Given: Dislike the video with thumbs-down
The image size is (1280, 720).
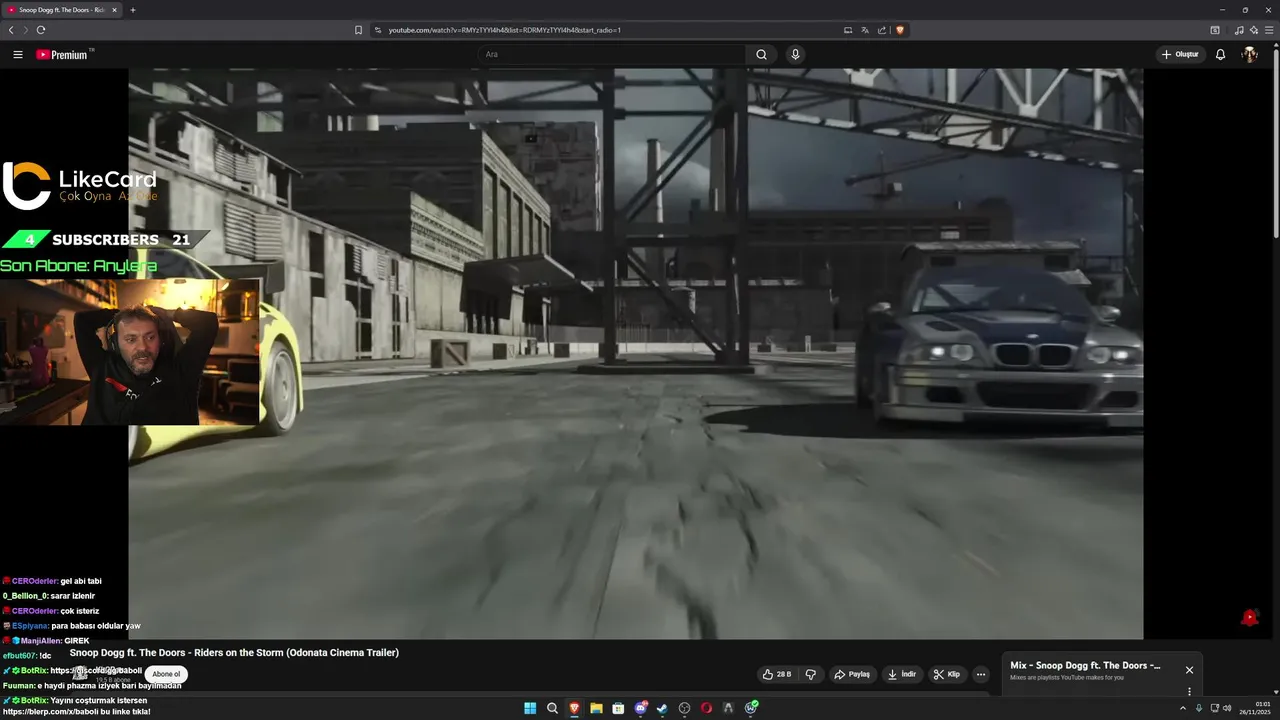Looking at the screenshot, I should click(x=811, y=674).
